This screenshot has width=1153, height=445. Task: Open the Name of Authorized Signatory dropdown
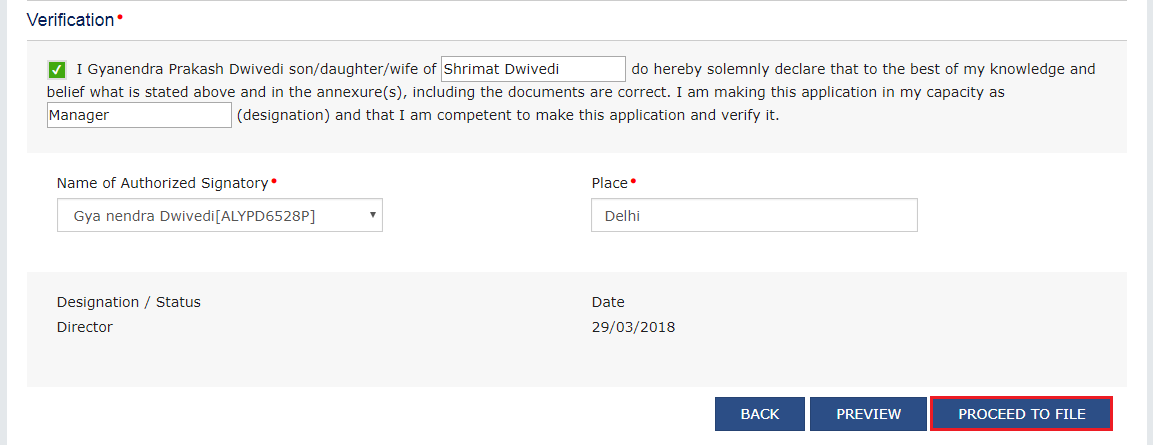pyautogui.click(x=219, y=215)
